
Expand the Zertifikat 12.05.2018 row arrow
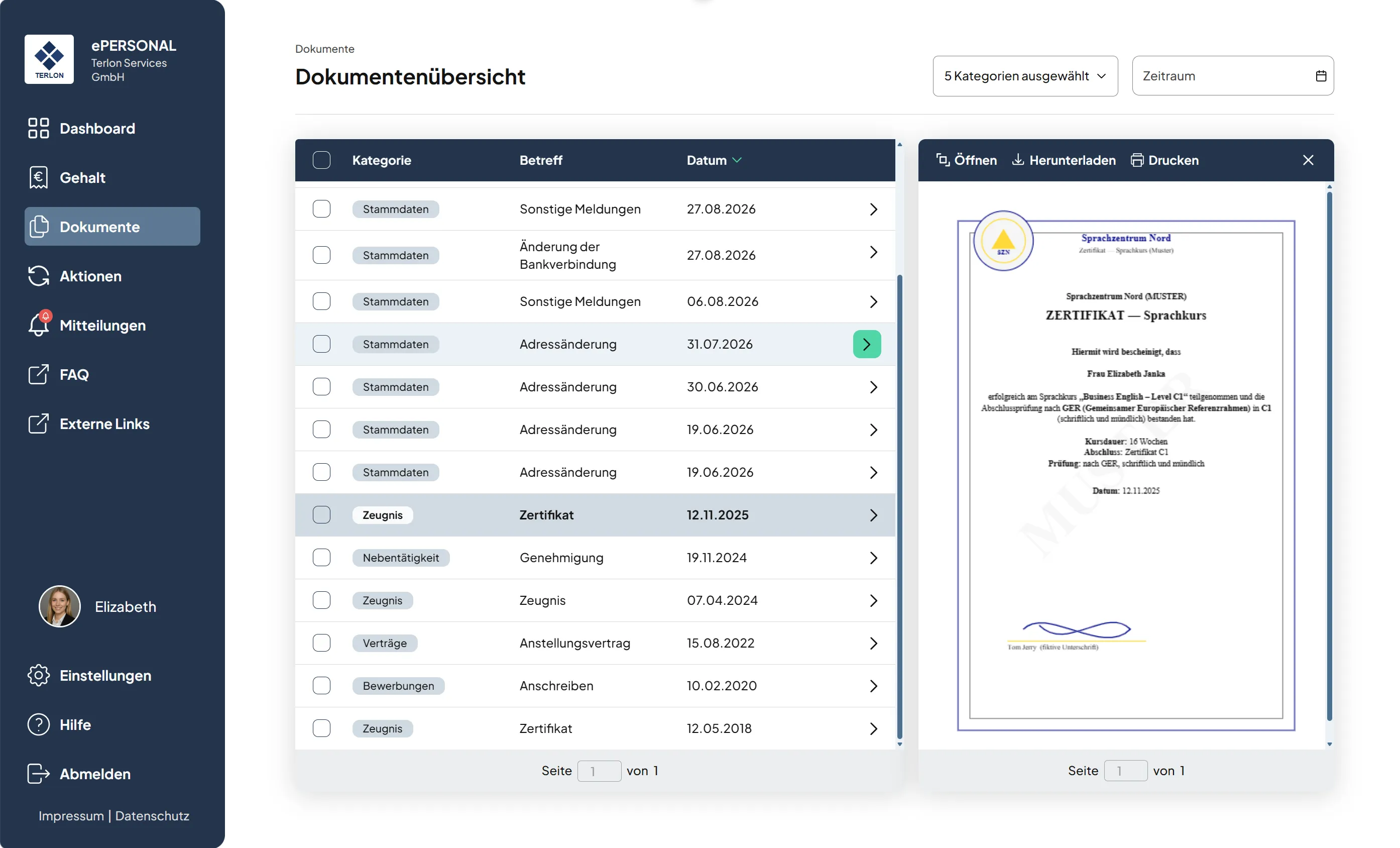(873, 728)
